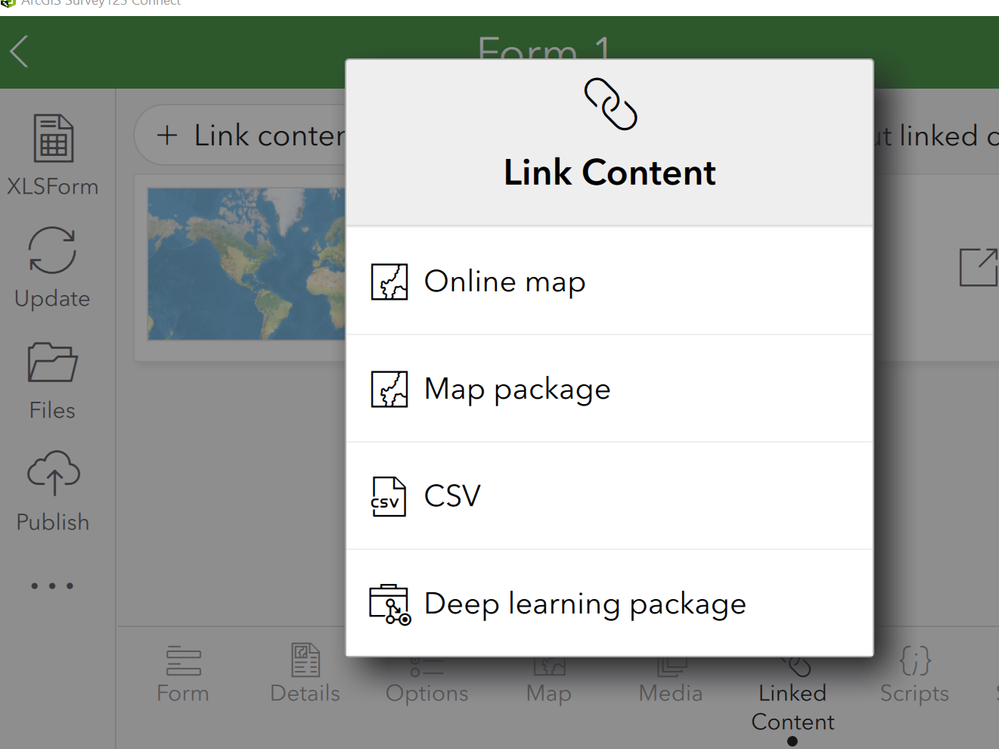The image size is (999, 749).
Task: Select the world map thumbnail
Action: coord(247,264)
